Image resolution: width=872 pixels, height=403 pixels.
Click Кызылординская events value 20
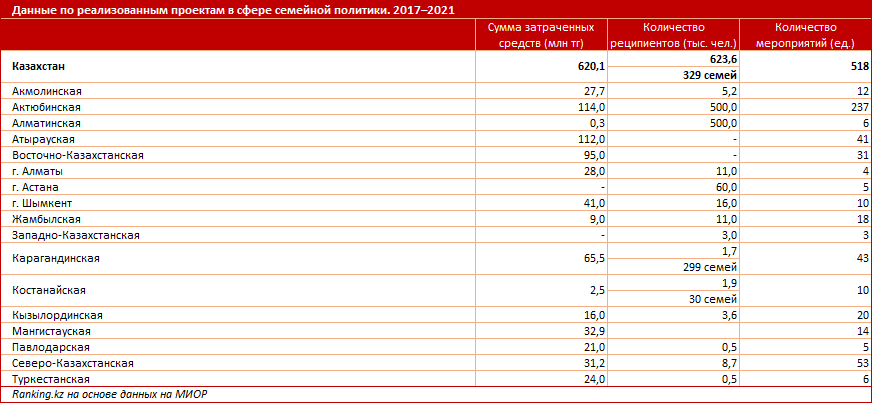[864, 315]
